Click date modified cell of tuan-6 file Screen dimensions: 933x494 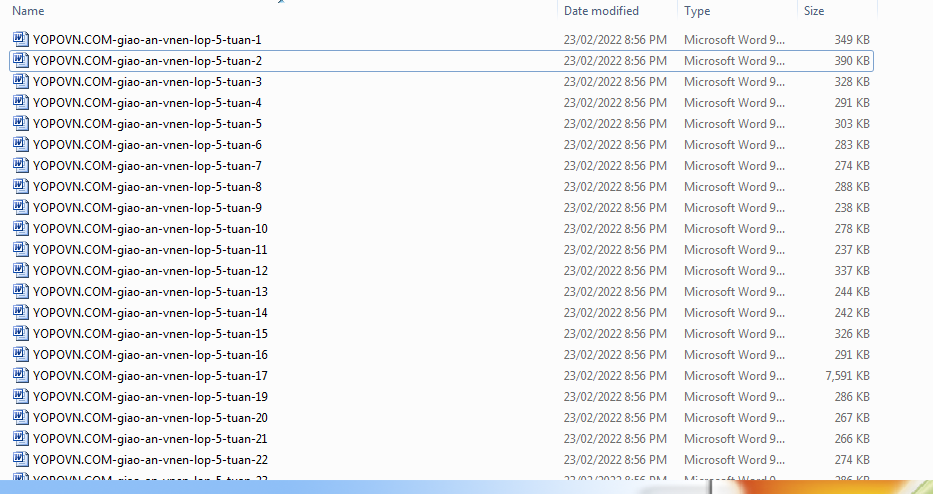(615, 144)
